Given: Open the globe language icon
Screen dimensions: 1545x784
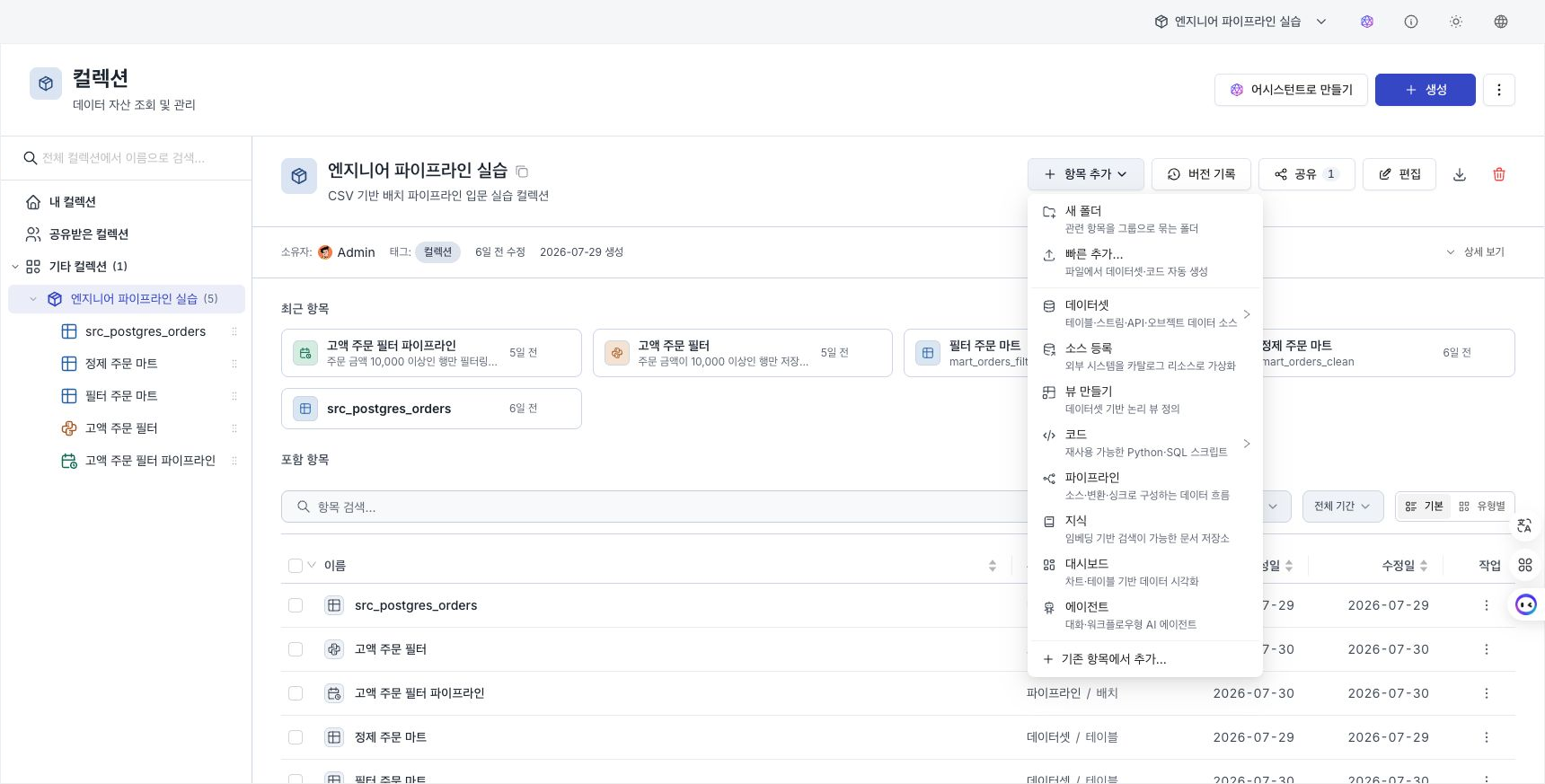Looking at the screenshot, I should coord(1501,22).
